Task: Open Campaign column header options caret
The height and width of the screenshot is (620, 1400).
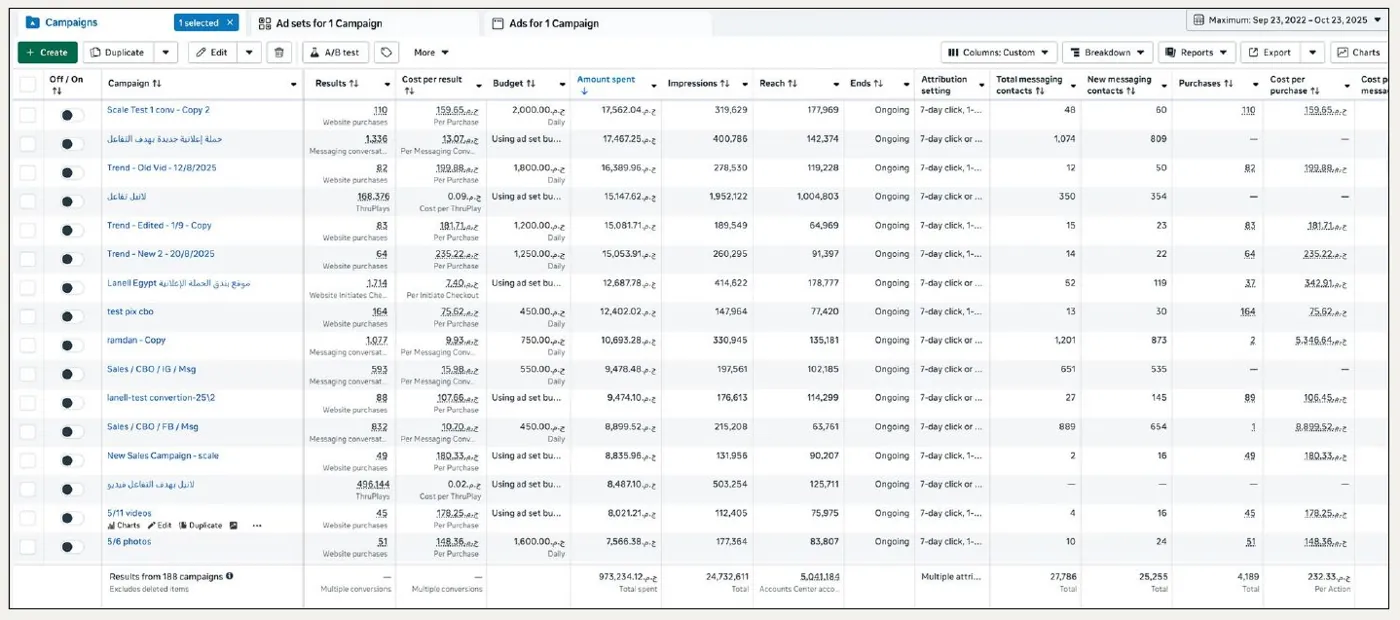Action: click(293, 85)
